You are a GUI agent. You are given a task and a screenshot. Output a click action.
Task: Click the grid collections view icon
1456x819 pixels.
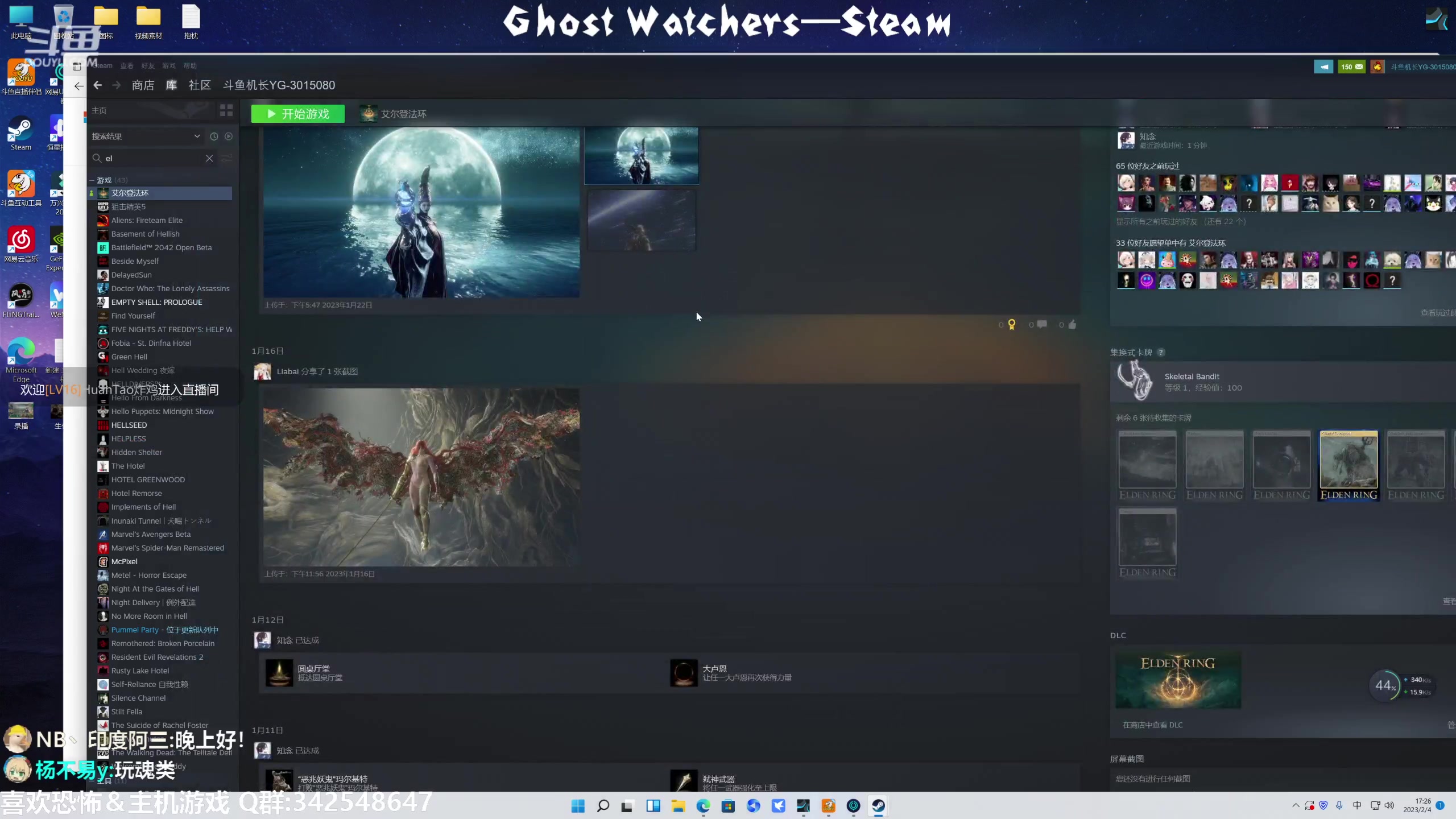226,110
